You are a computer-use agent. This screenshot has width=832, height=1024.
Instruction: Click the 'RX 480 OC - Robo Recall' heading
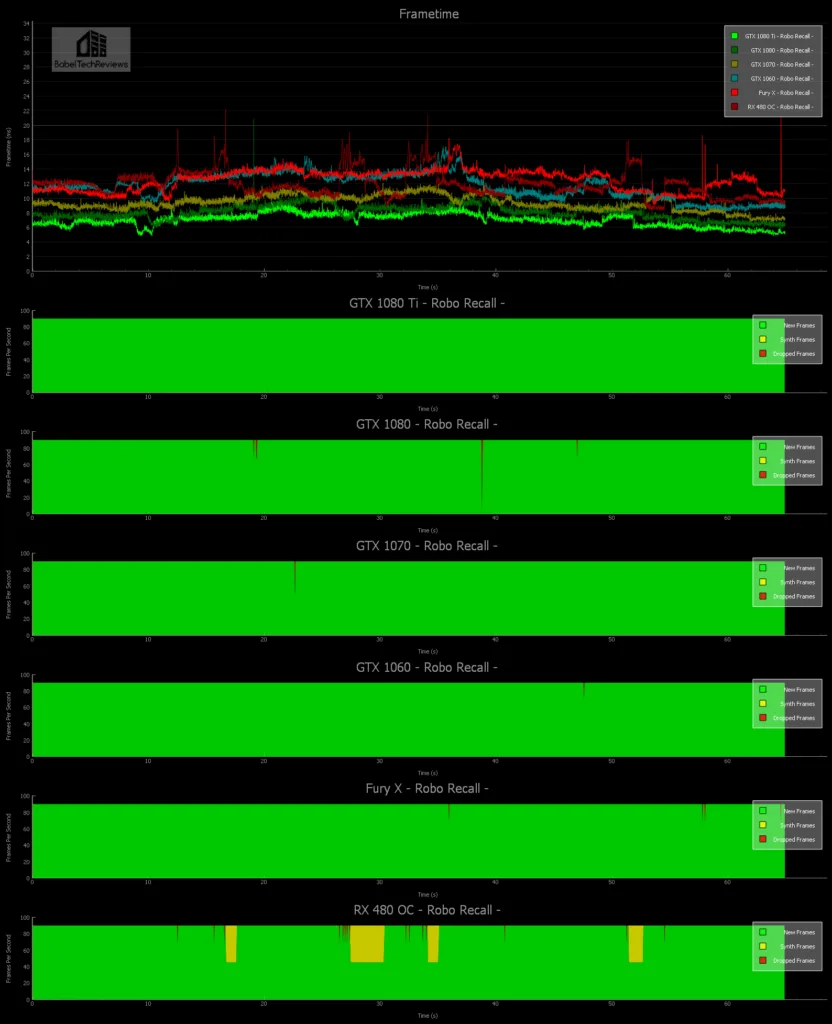pyautogui.click(x=426, y=909)
